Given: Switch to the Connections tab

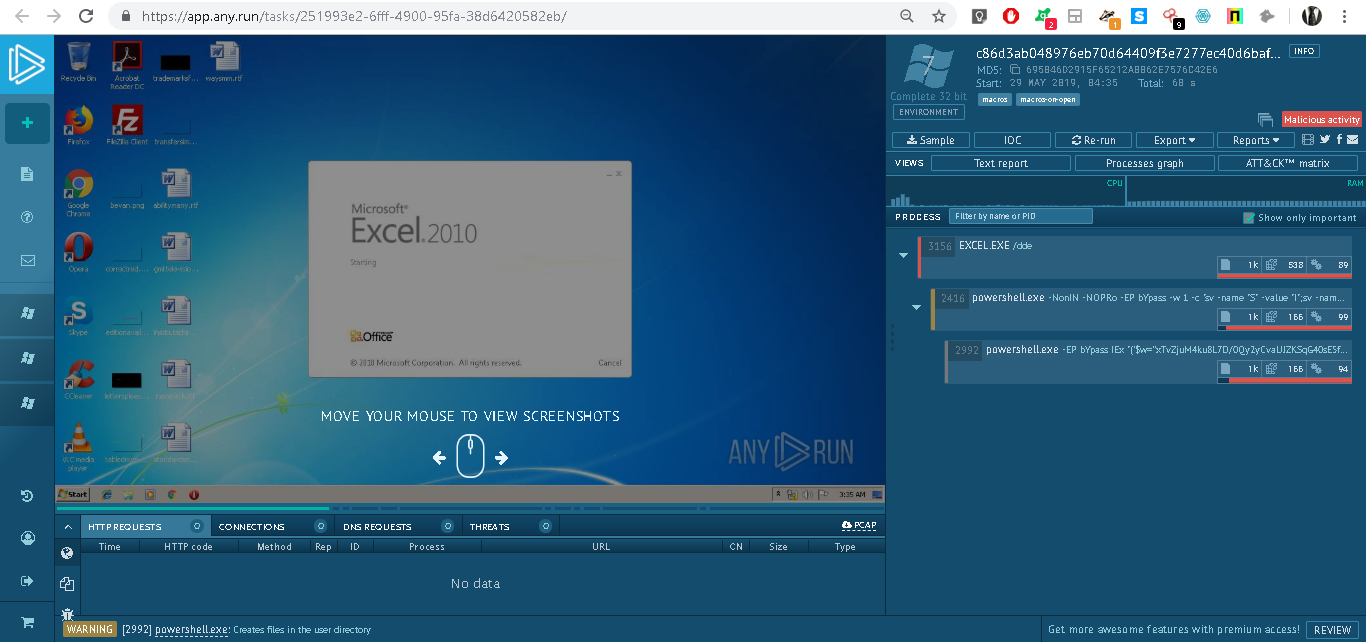Looking at the screenshot, I should 252,526.
